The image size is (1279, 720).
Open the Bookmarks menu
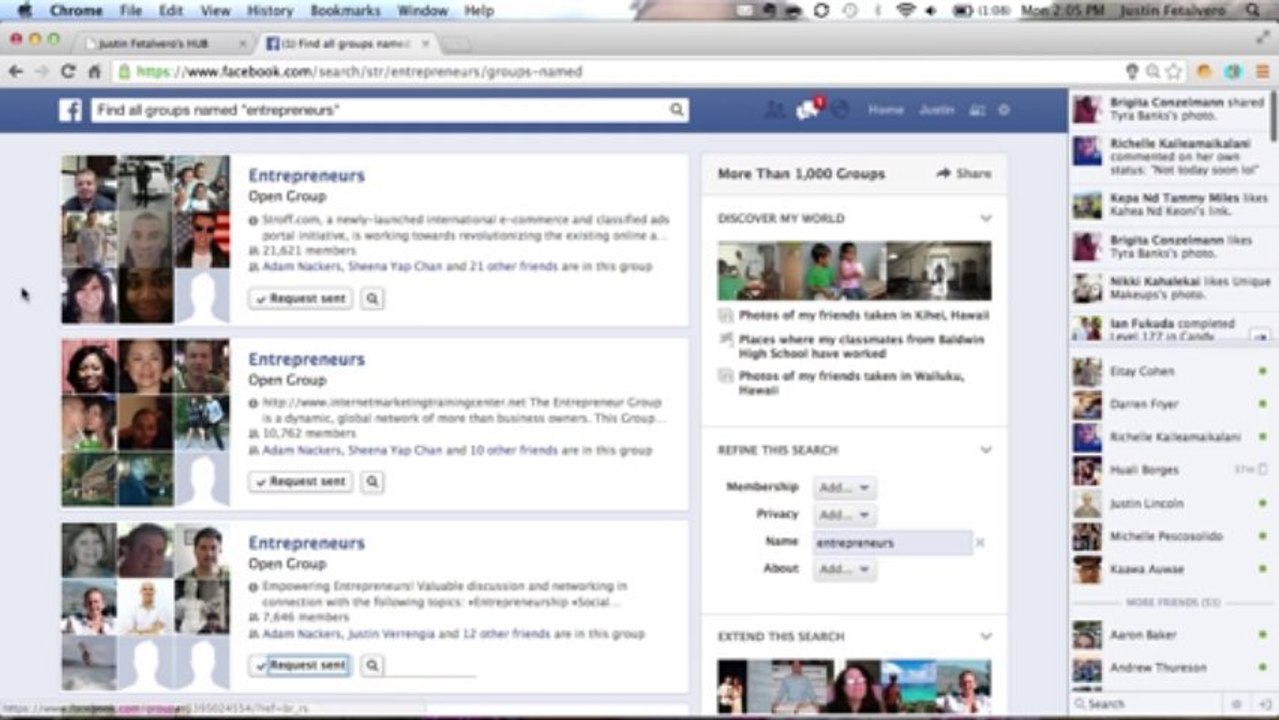pos(346,11)
